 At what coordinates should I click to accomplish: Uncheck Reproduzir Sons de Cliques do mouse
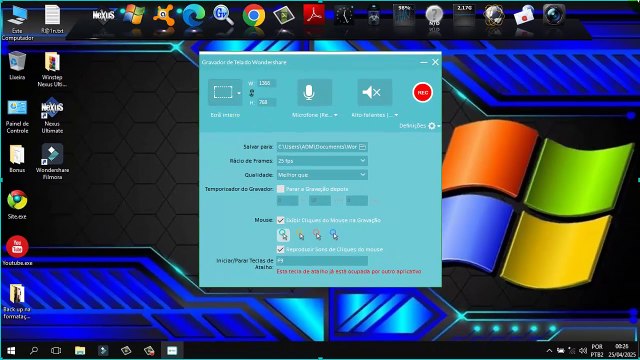pos(280,249)
